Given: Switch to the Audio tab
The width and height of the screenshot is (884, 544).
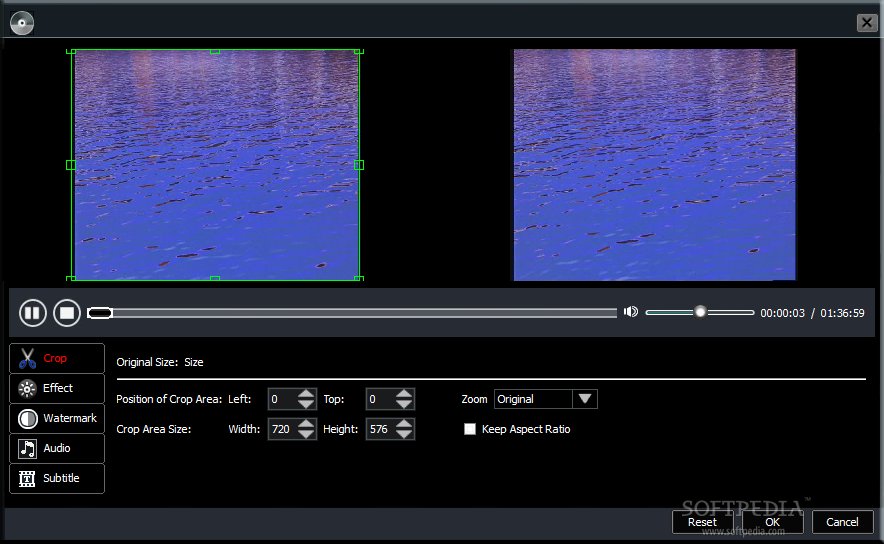Looking at the screenshot, I should (57, 448).
